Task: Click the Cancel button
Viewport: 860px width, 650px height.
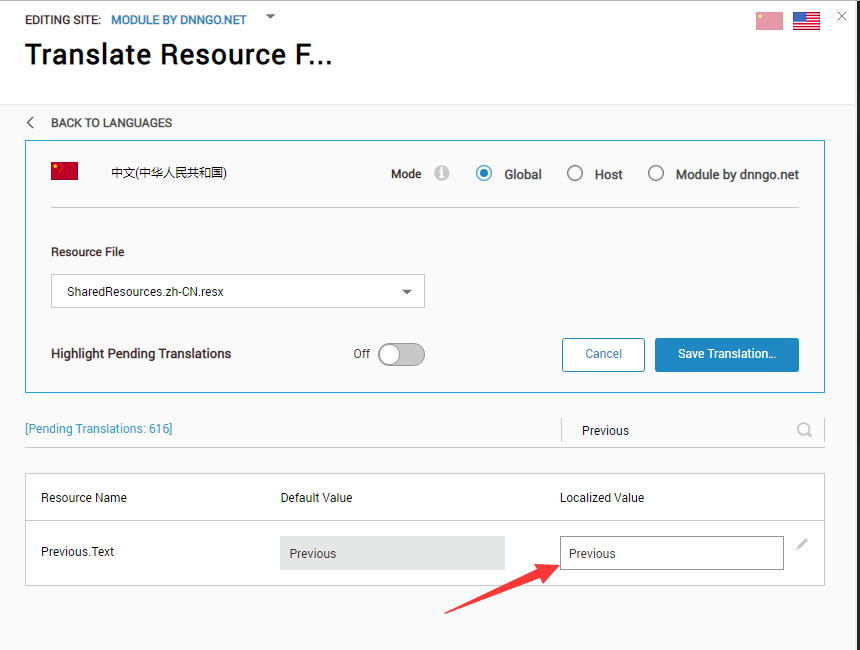Action: 603,355
